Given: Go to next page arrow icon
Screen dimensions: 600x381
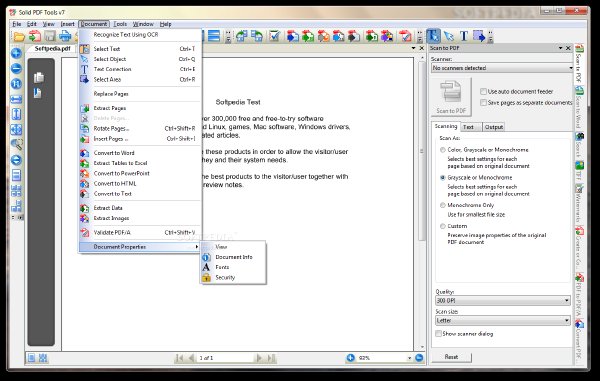Looking at the screenshot, I should (x=259, y=358).
